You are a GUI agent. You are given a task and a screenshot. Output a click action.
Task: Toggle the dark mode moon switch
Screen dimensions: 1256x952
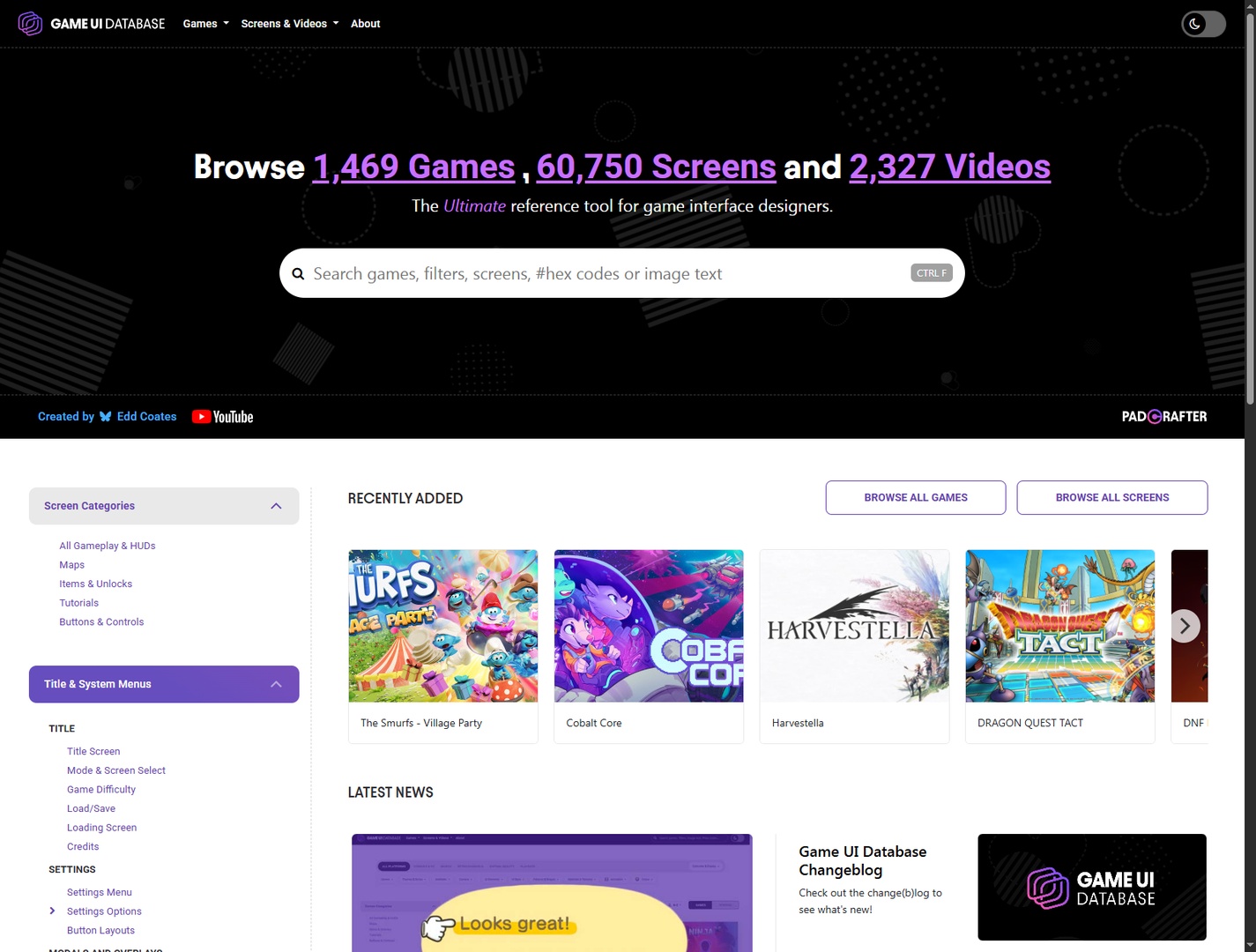tap(1203, 24)
